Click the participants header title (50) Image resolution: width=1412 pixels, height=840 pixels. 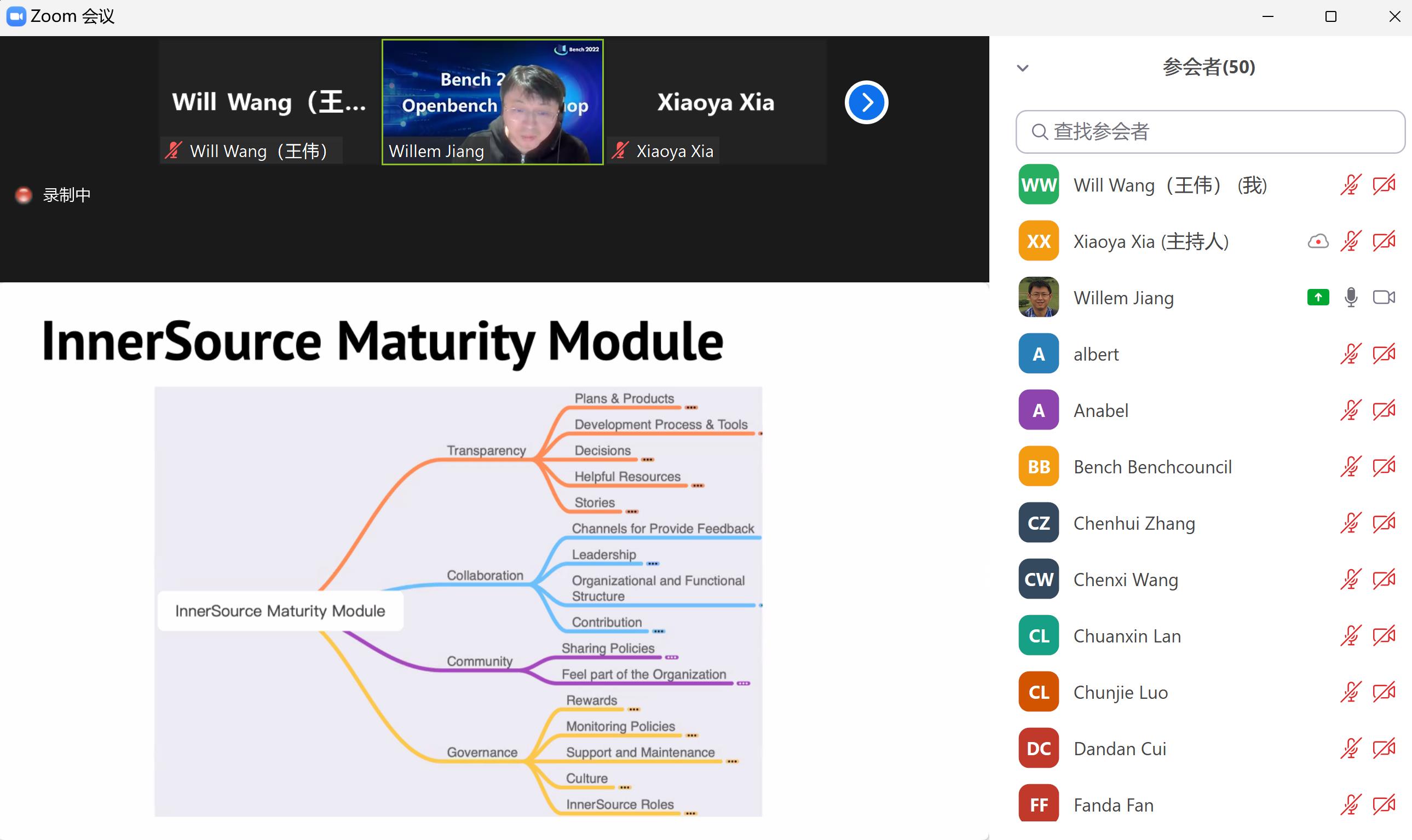point(1209,67)
